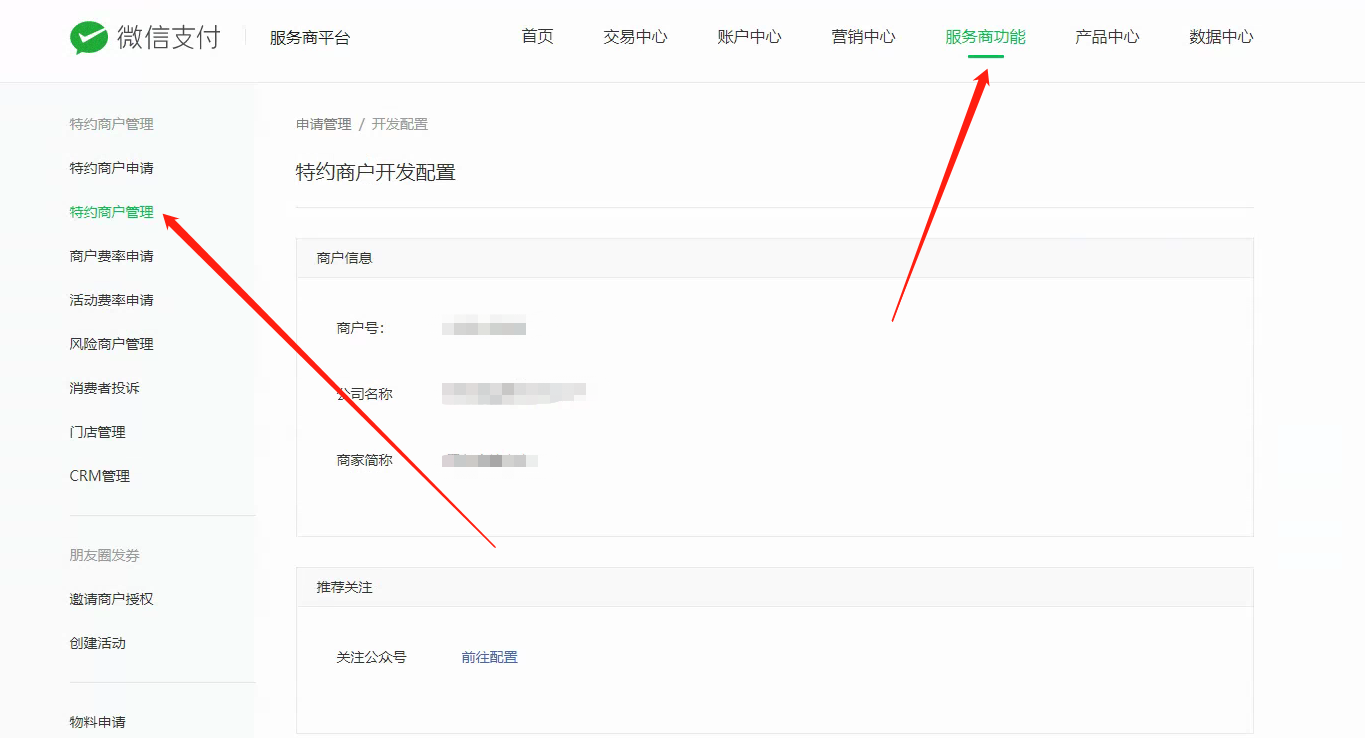The image size is (1365, 738).
Task: Select the 服务商功能 tab
Action: (x=985, y=37)
